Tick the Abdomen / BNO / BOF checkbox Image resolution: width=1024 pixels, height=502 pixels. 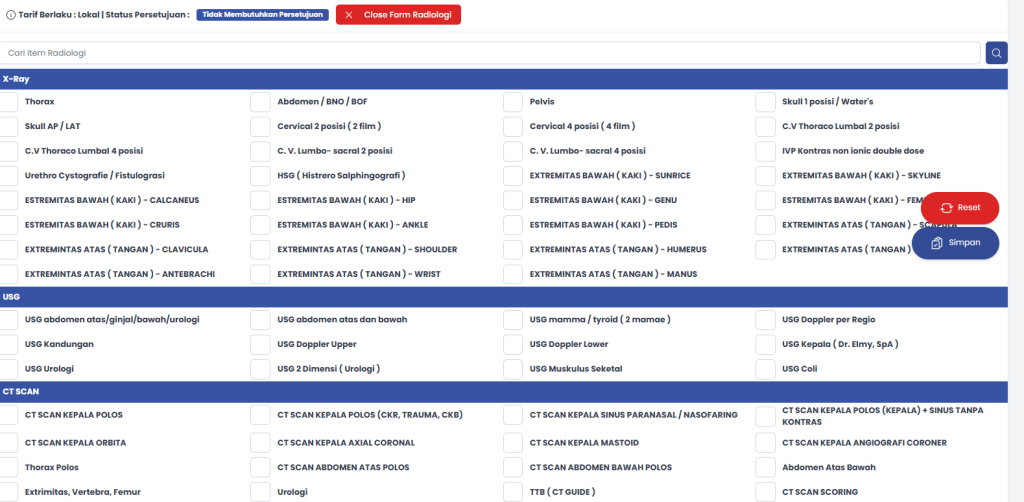point(260,102)
